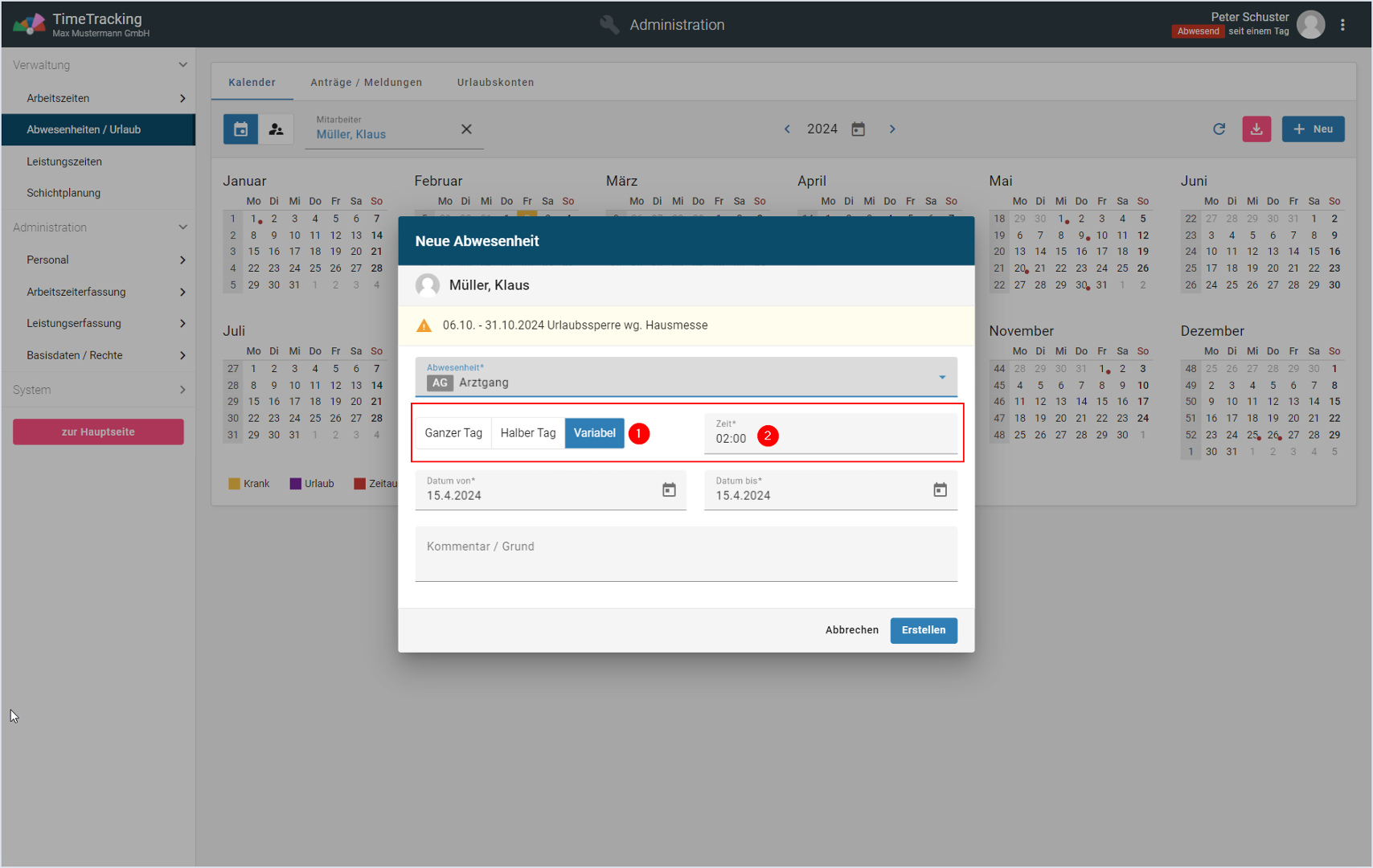The image size is (1373, 868).
Task: Select the Ganzer Tag option
Action: tap(453, 433)
